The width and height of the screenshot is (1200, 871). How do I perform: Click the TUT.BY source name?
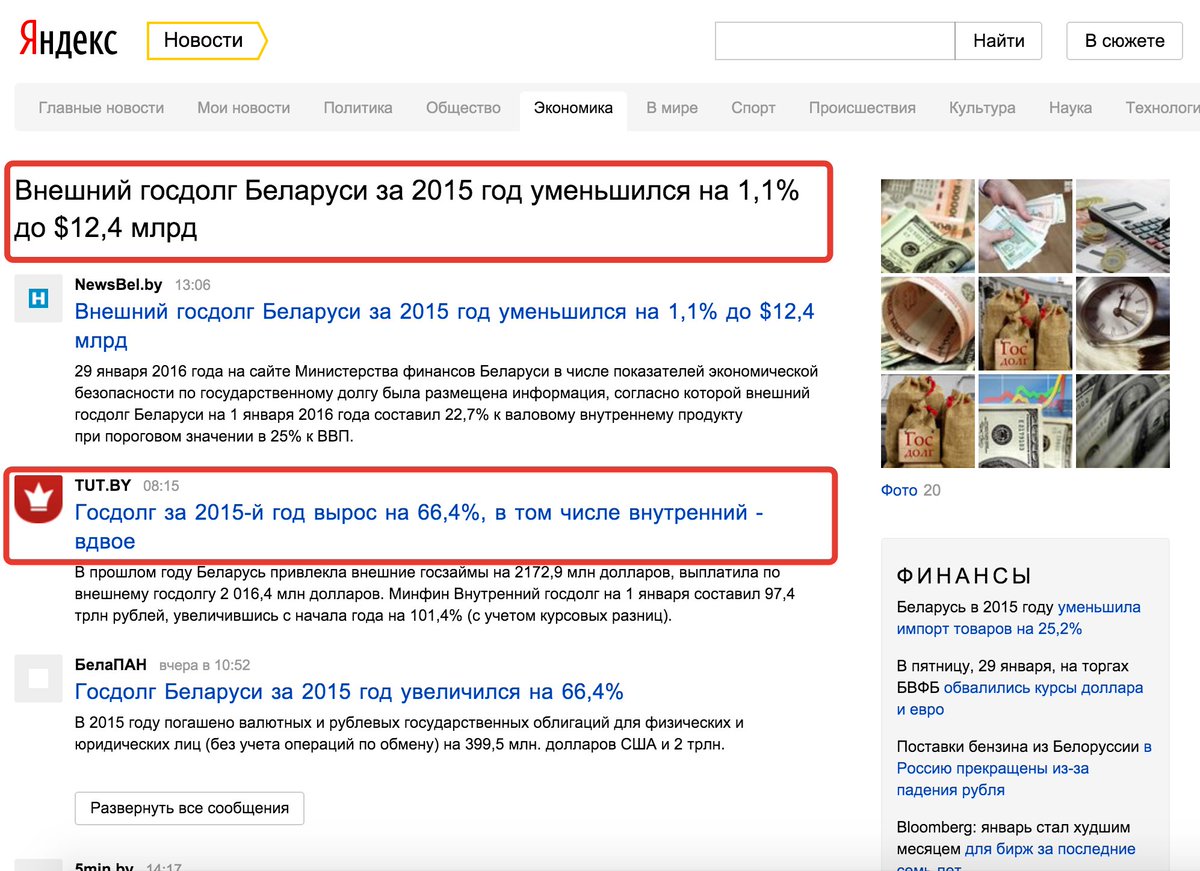click(103, 485)
